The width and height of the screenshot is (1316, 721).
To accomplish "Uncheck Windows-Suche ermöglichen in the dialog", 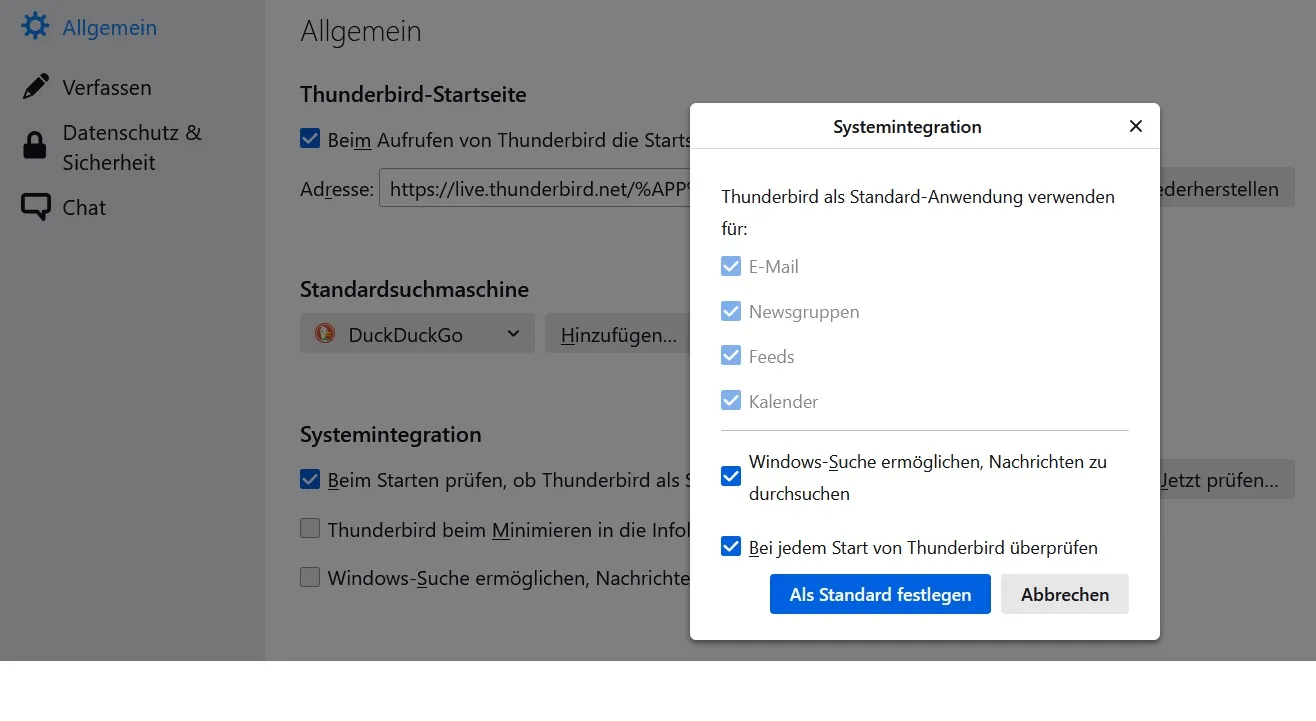I will click(x=731, y=477).
